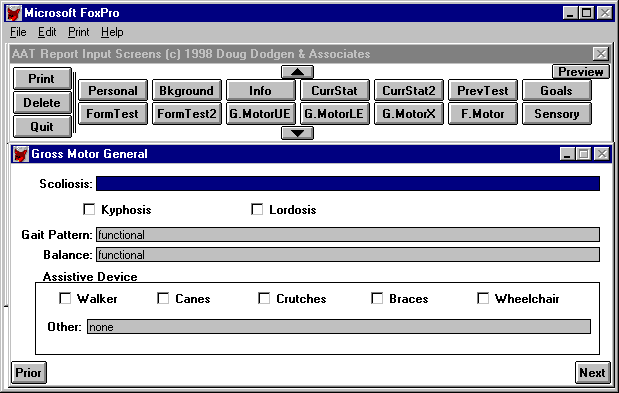This screenshot has width=619, height=393.
Task: Click the Print button on the left
Action: (x=42, y=79)
